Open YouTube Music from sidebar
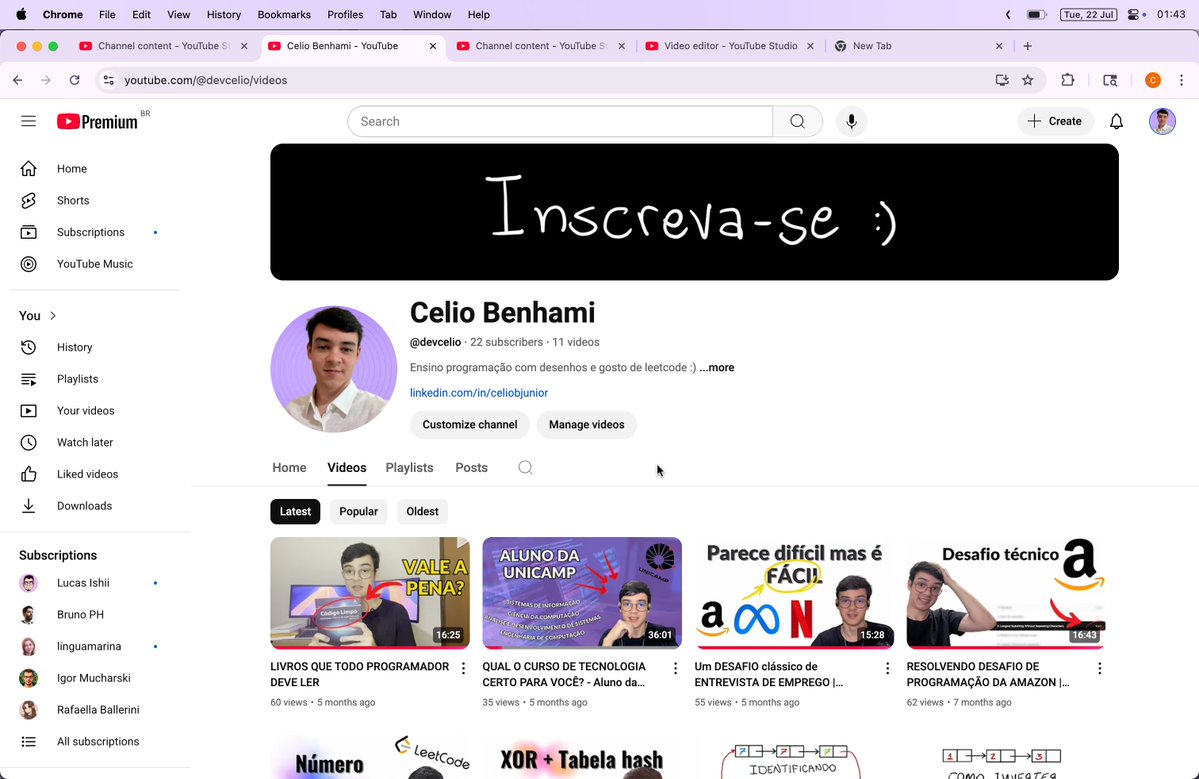 click(x=95, y=264)
